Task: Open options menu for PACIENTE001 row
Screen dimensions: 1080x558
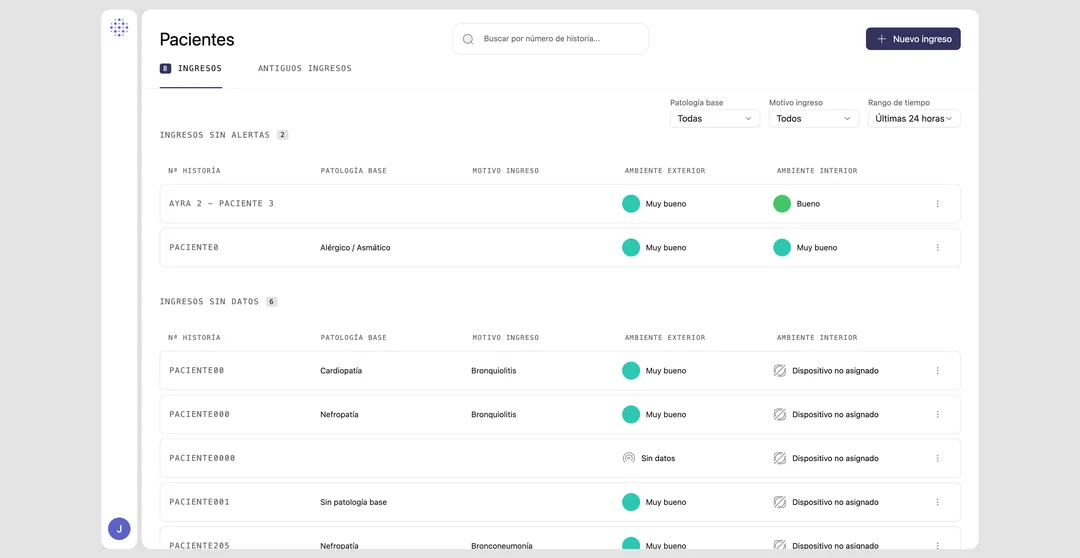Action: (x=937, y=502)
